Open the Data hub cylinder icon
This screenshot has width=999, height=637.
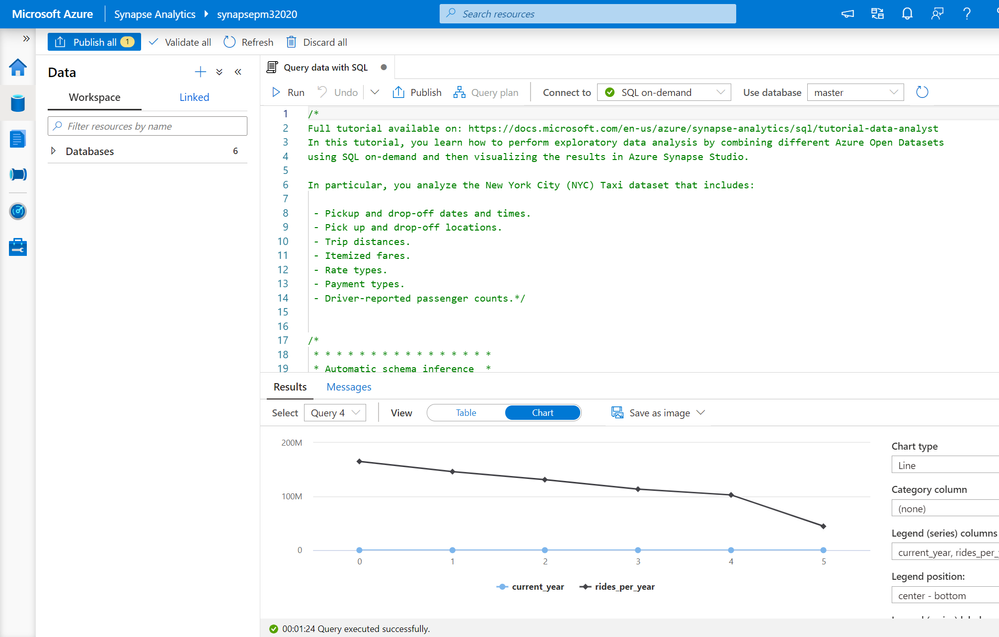[18, 103]
